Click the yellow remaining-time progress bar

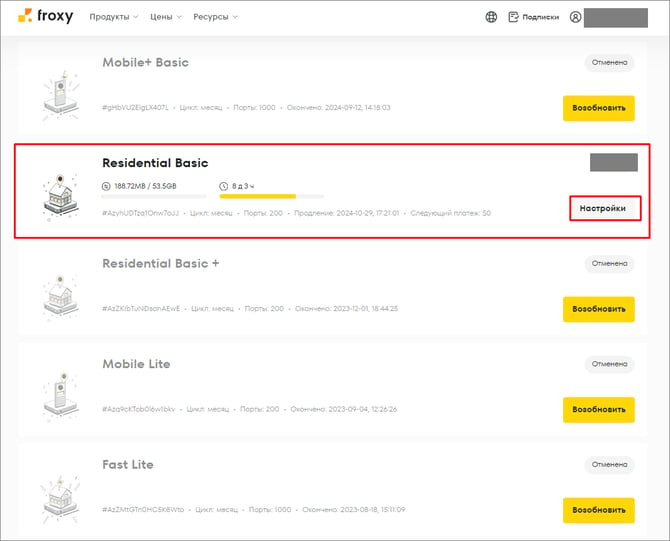click(x=272, y=197)
